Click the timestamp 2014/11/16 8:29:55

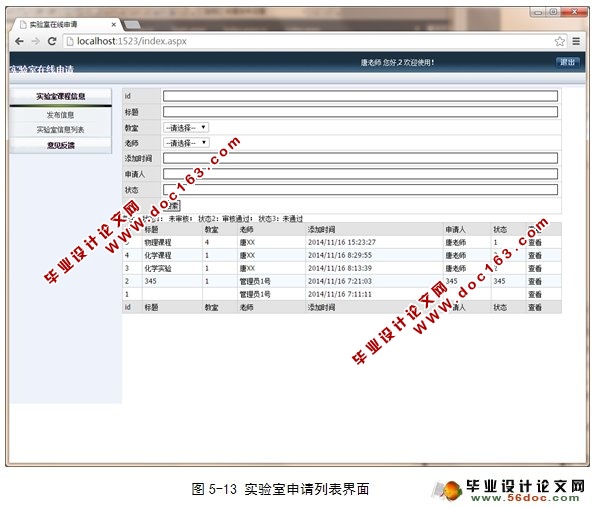pos(340,255)
